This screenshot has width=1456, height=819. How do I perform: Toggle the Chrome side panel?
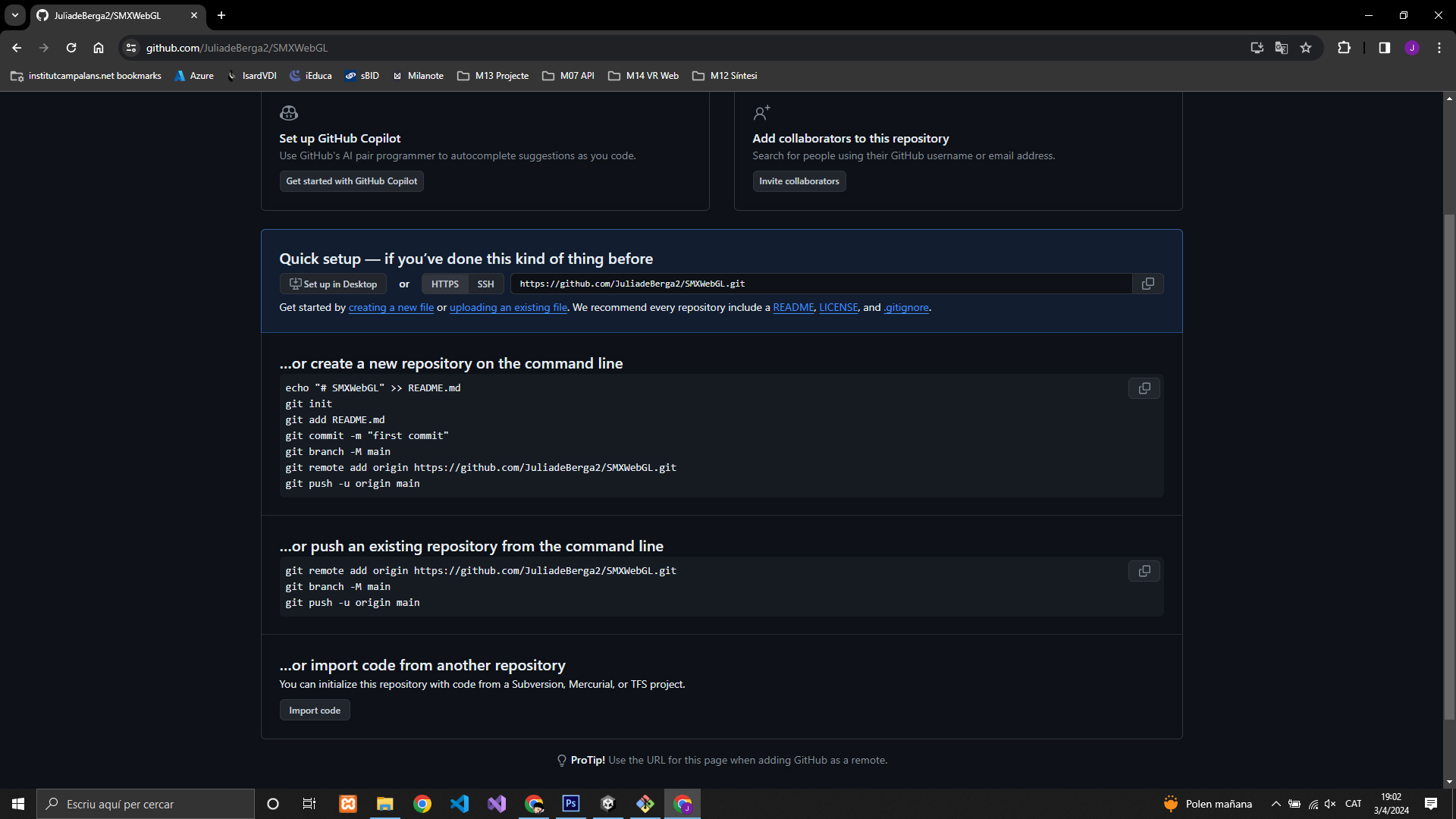pos(1384,48)
